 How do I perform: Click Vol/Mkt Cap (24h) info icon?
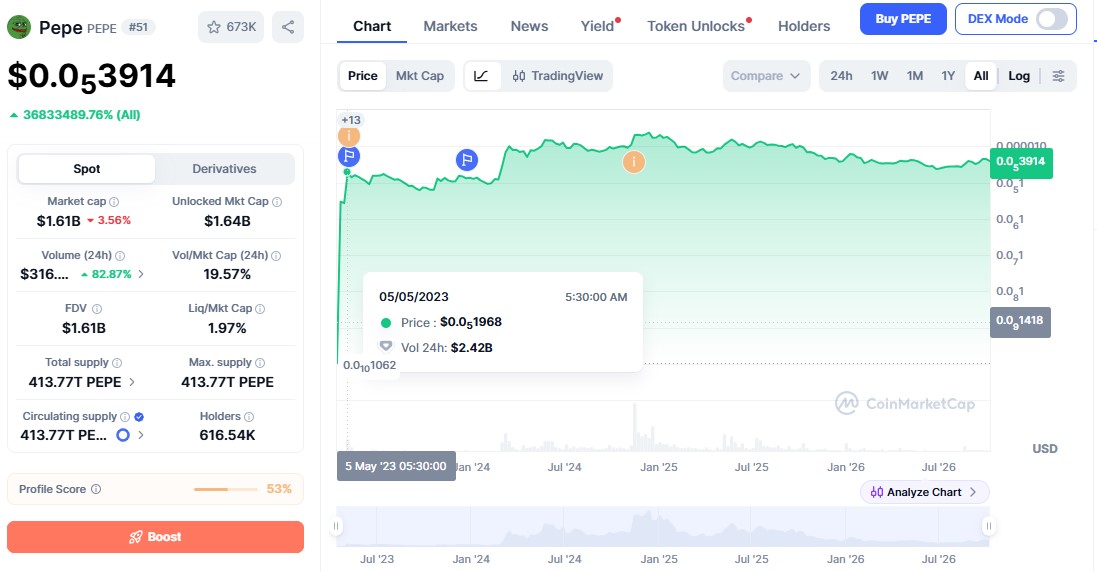[276, 256]
